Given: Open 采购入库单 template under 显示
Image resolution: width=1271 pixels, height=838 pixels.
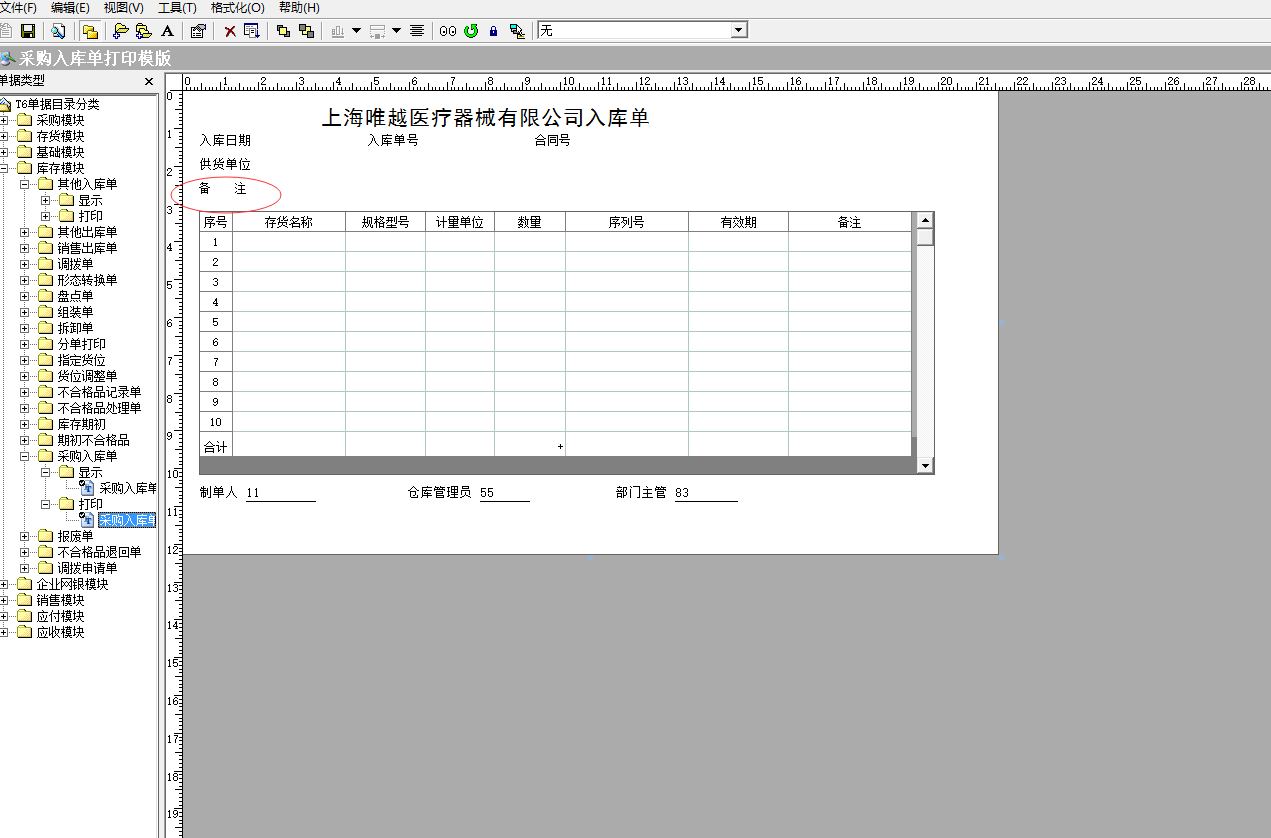Looking at the screenshot, I should [x=128, y=488].
